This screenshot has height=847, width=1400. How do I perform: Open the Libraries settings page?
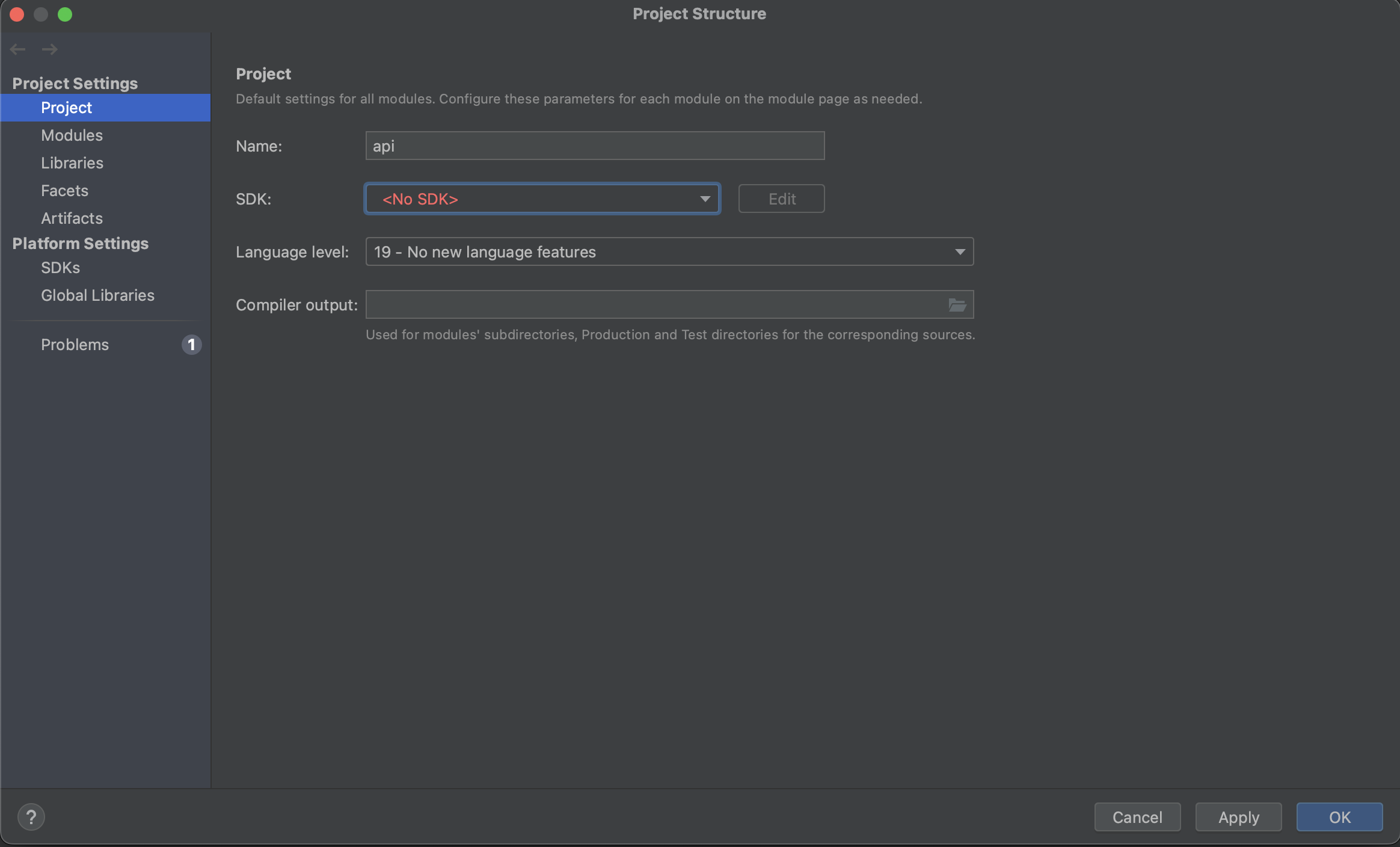coord(72,163)
